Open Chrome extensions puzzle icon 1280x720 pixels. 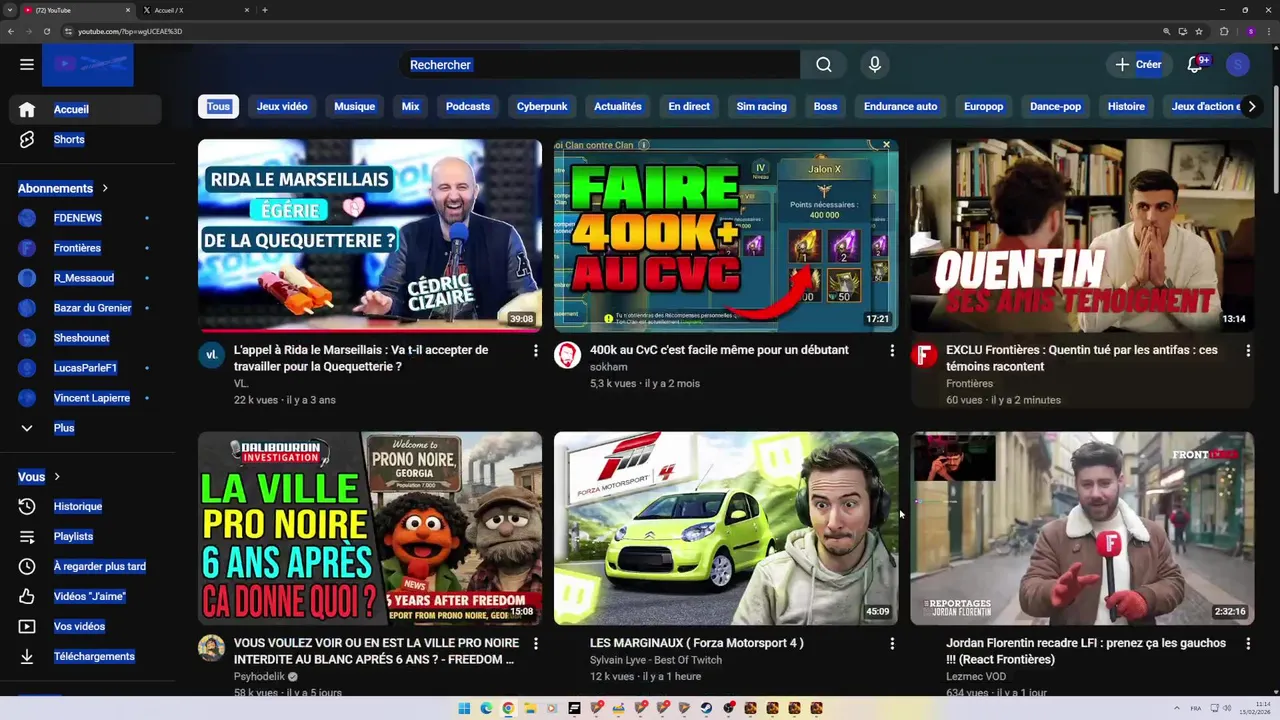(1224, 31)
